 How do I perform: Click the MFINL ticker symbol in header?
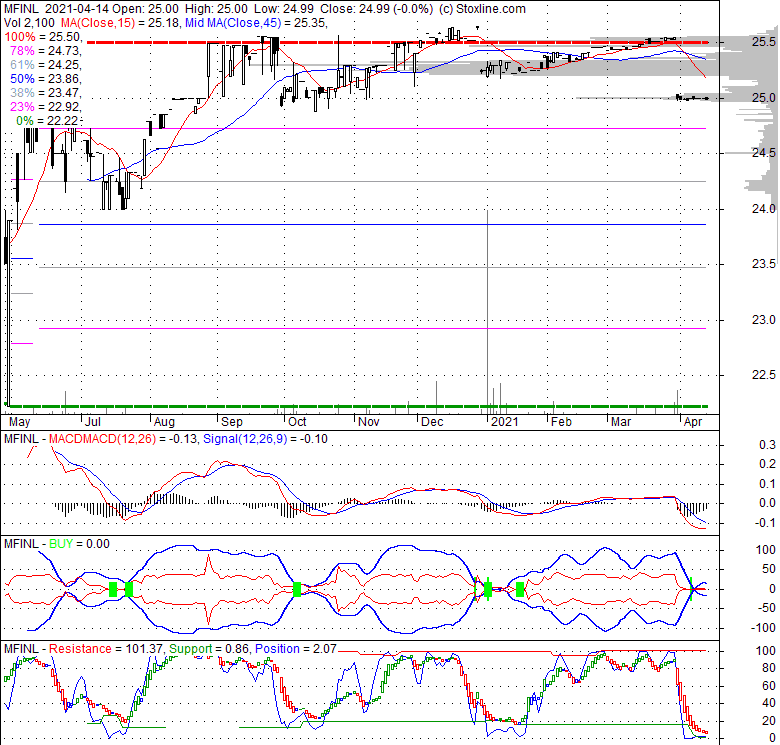click(20, 9)
